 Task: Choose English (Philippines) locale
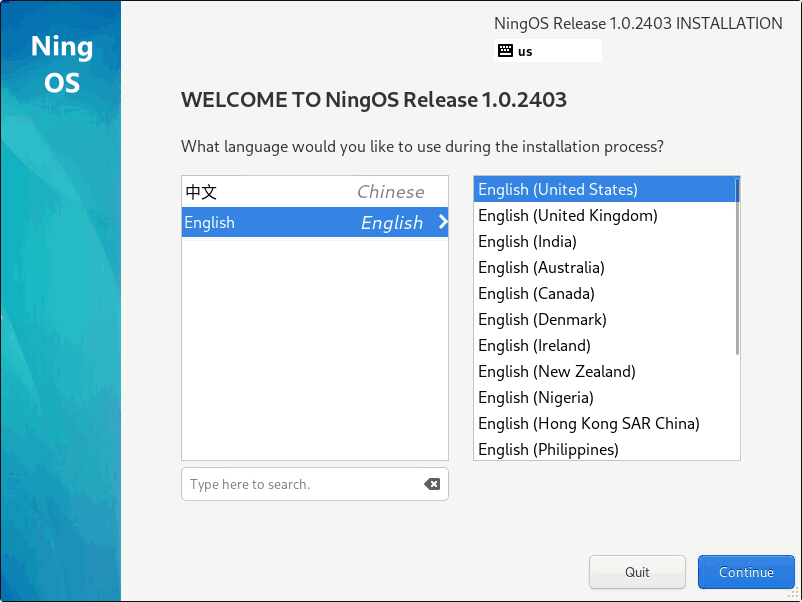[605, 449]
